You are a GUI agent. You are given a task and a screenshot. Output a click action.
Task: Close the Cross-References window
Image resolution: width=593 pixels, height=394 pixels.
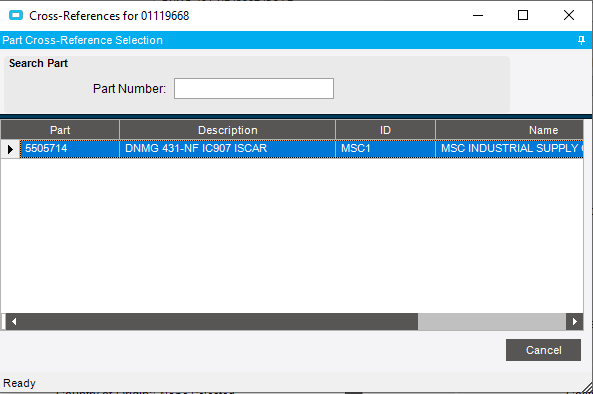(569, 16)
